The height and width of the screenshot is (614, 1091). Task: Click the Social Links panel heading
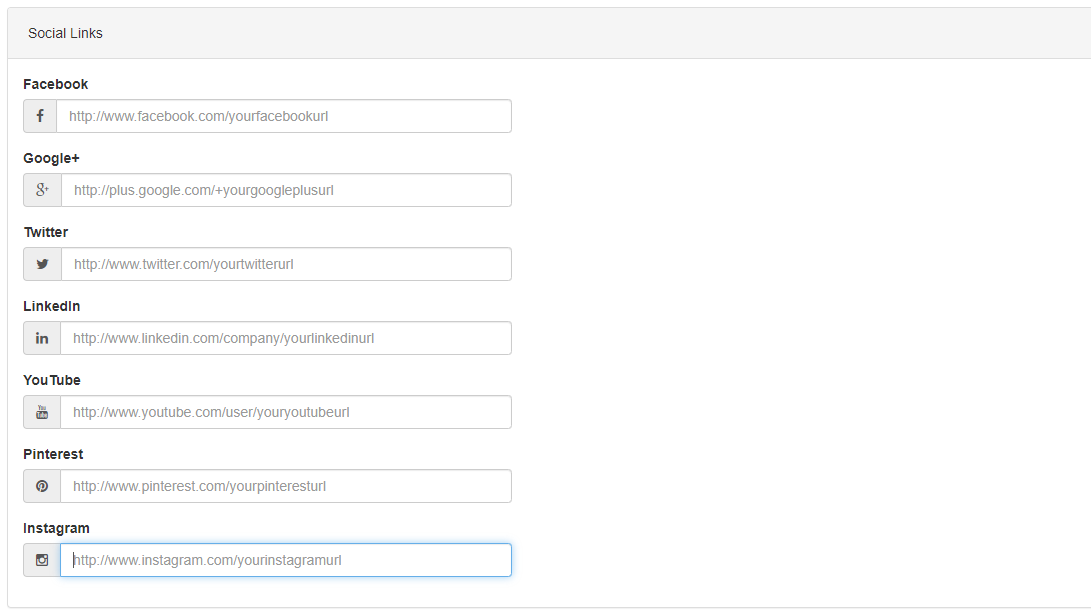[x=65, y=33]
